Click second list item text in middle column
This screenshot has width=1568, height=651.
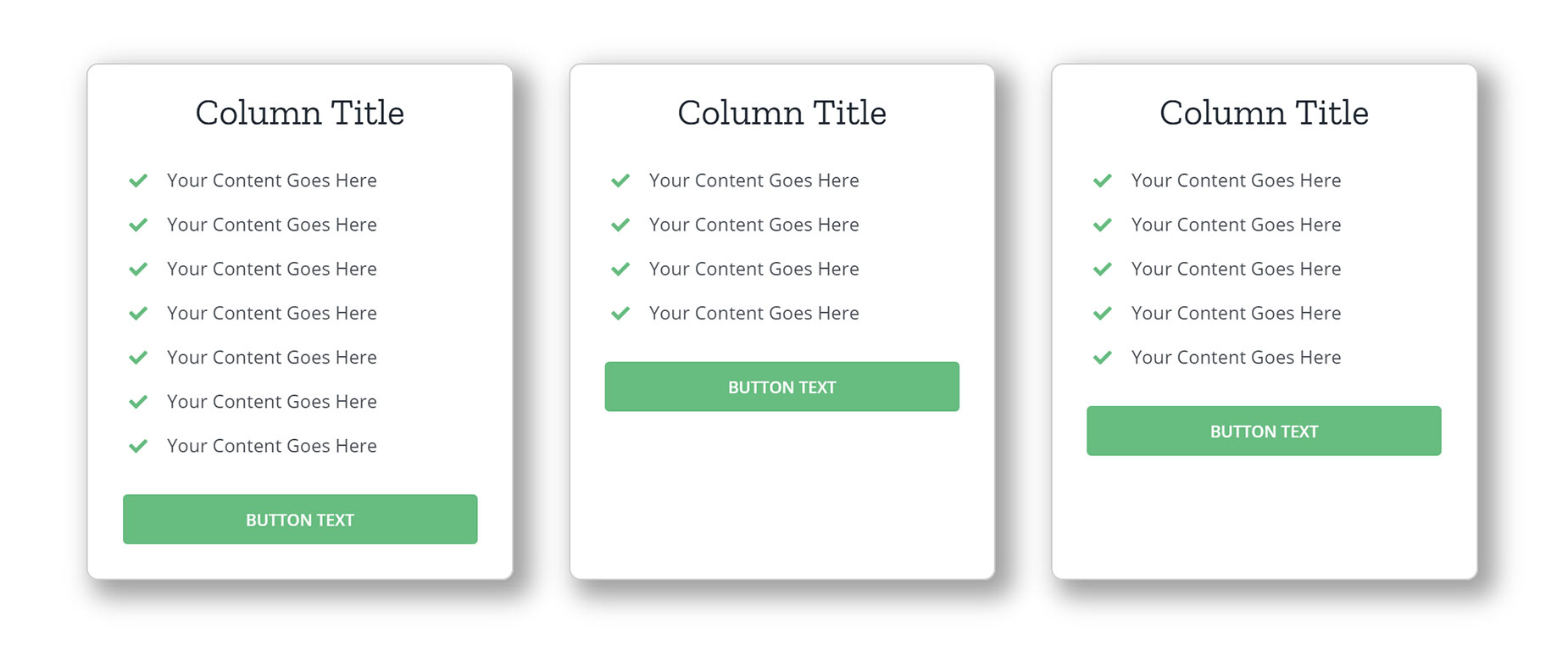754,225
